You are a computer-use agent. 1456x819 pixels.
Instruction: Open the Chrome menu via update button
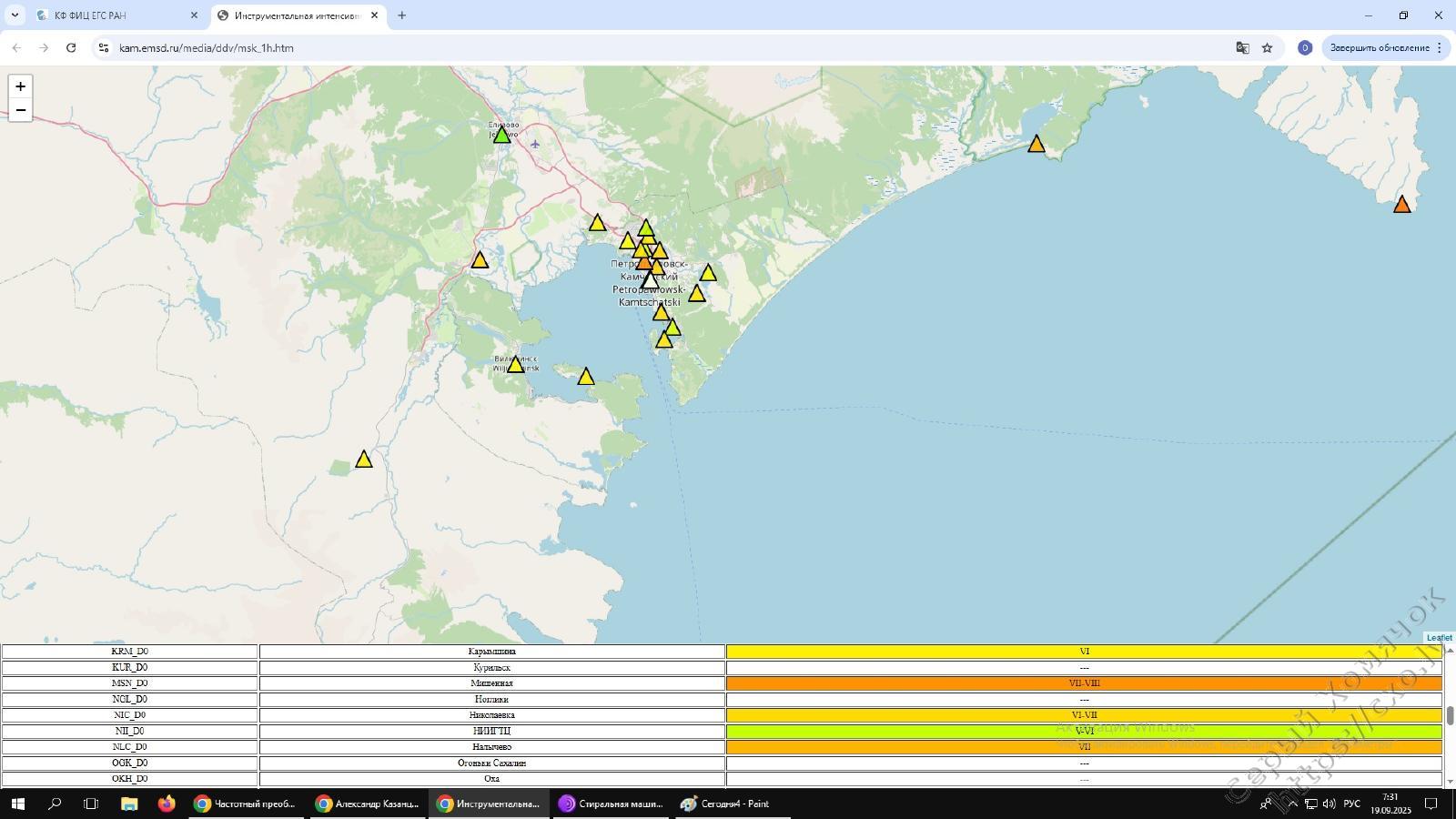1385,48
